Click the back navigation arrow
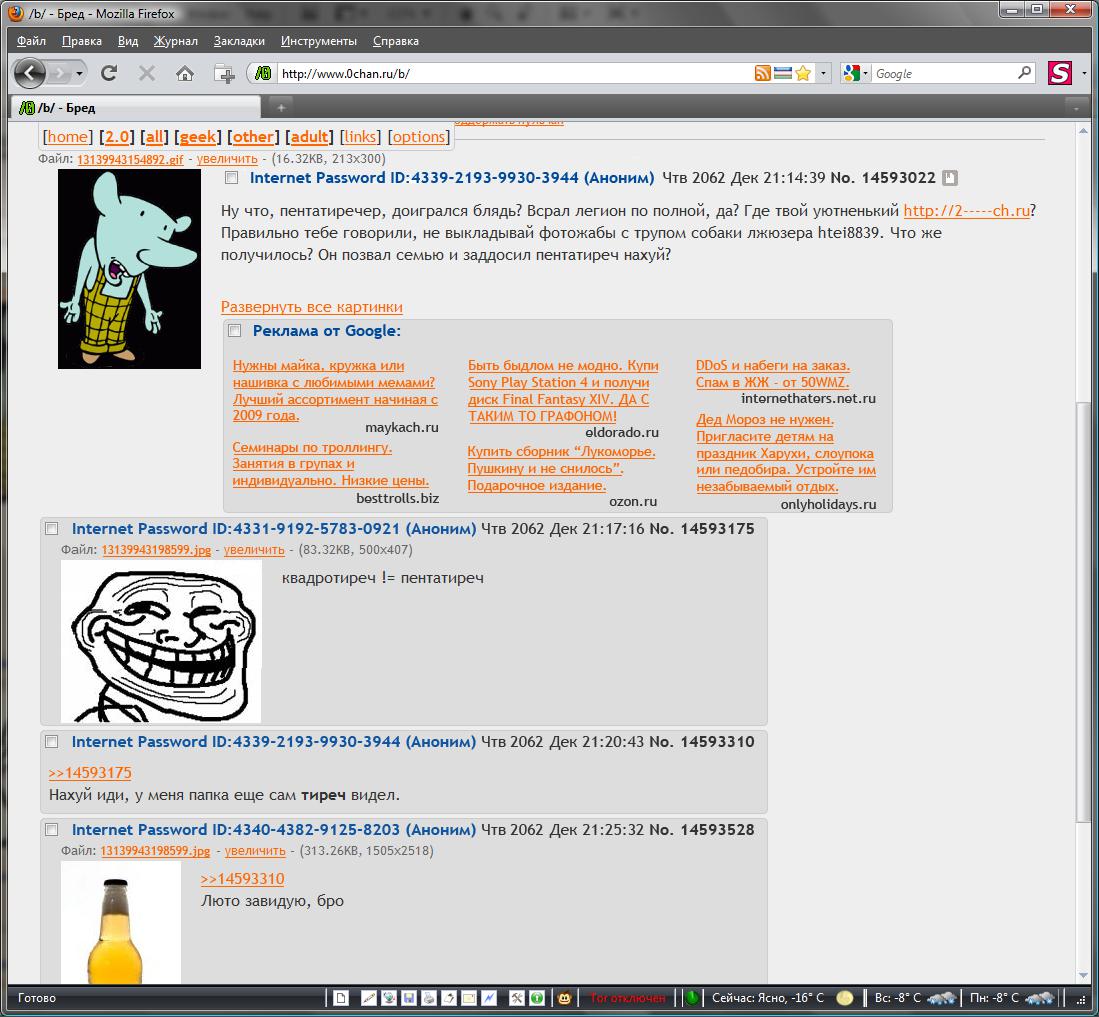The width and height of the screenshot is (1099, 1017). pos(29,73)
